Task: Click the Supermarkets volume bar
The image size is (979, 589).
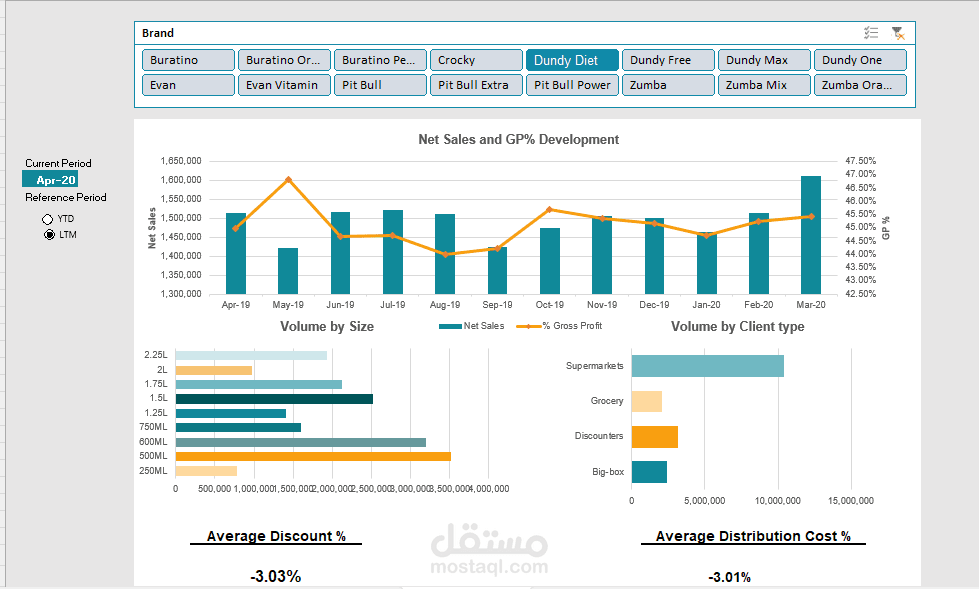Action: point(707,366)
